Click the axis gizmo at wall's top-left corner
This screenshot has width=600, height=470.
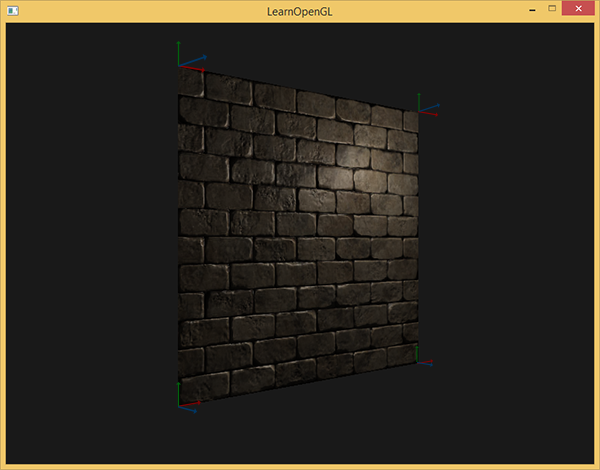[186, 60]
